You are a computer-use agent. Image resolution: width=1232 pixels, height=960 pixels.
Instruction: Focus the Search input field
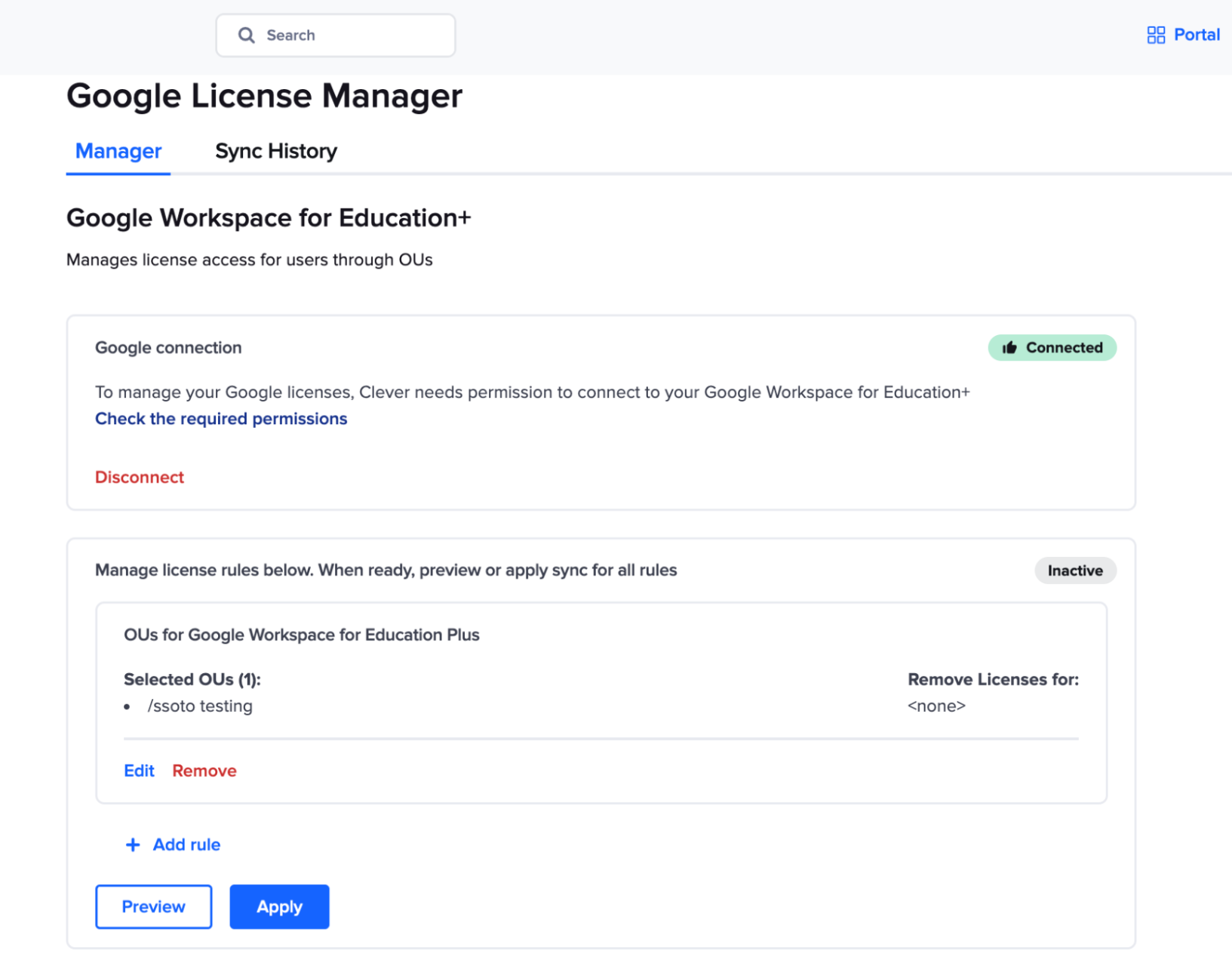336,35
